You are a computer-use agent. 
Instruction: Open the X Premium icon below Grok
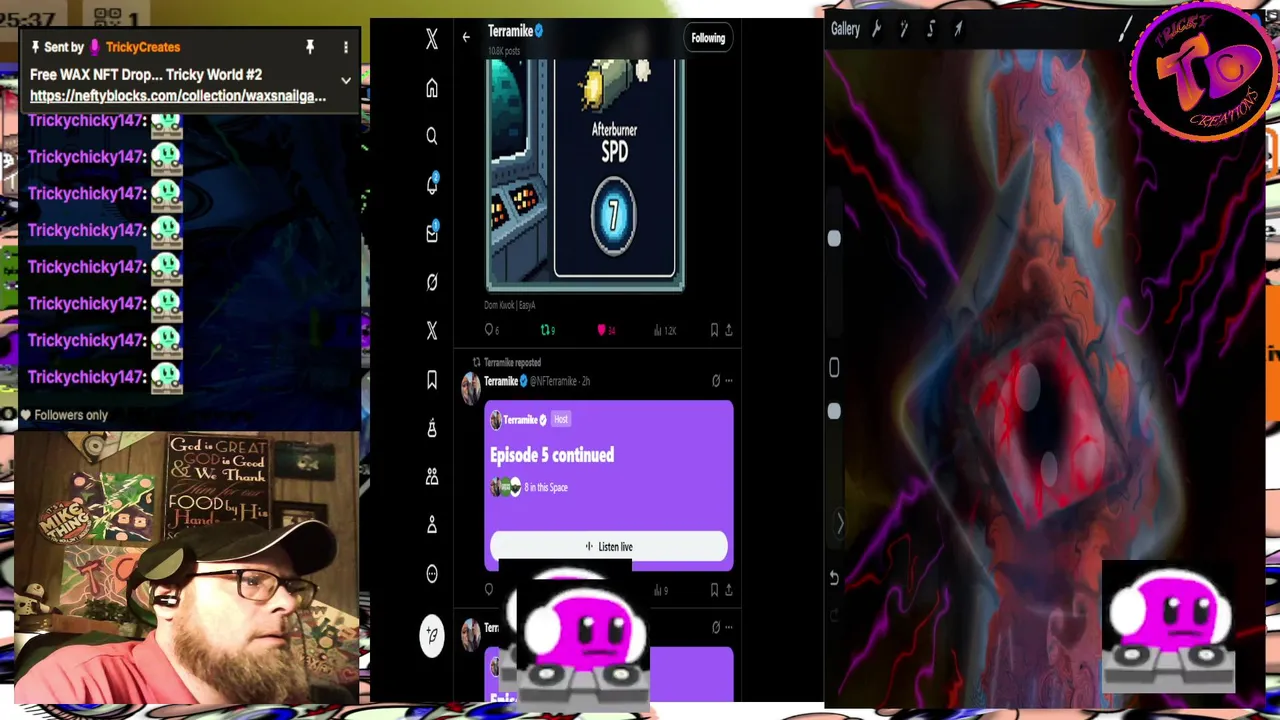pyautogui.click(x=432, y=330)
